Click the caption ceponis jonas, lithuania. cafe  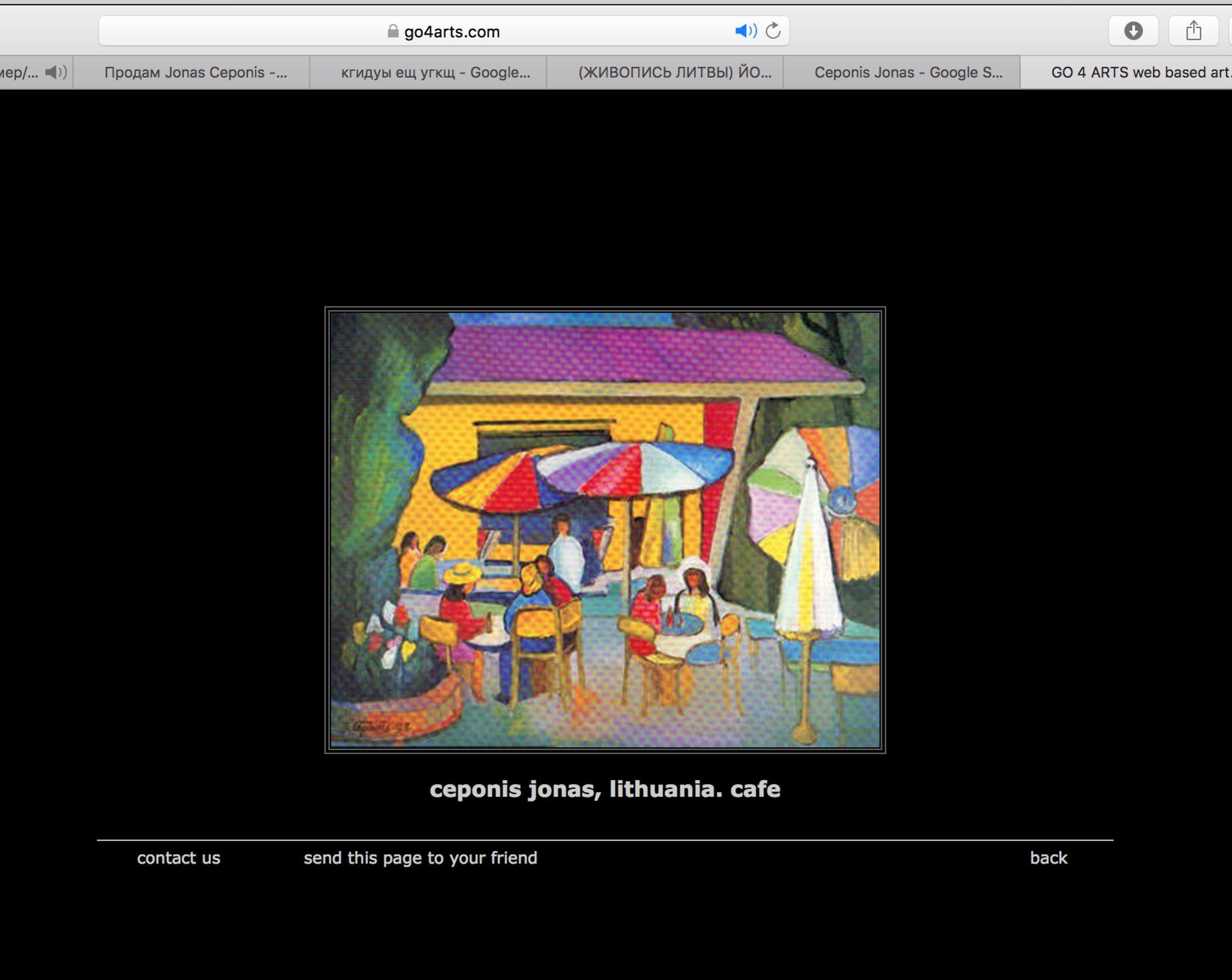(x=605, y=789)
